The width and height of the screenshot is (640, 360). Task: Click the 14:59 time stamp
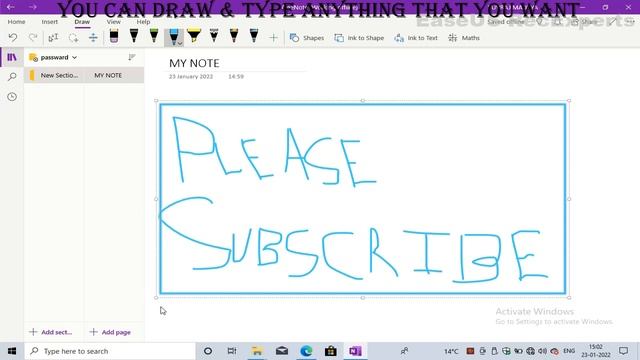(236, 77)
